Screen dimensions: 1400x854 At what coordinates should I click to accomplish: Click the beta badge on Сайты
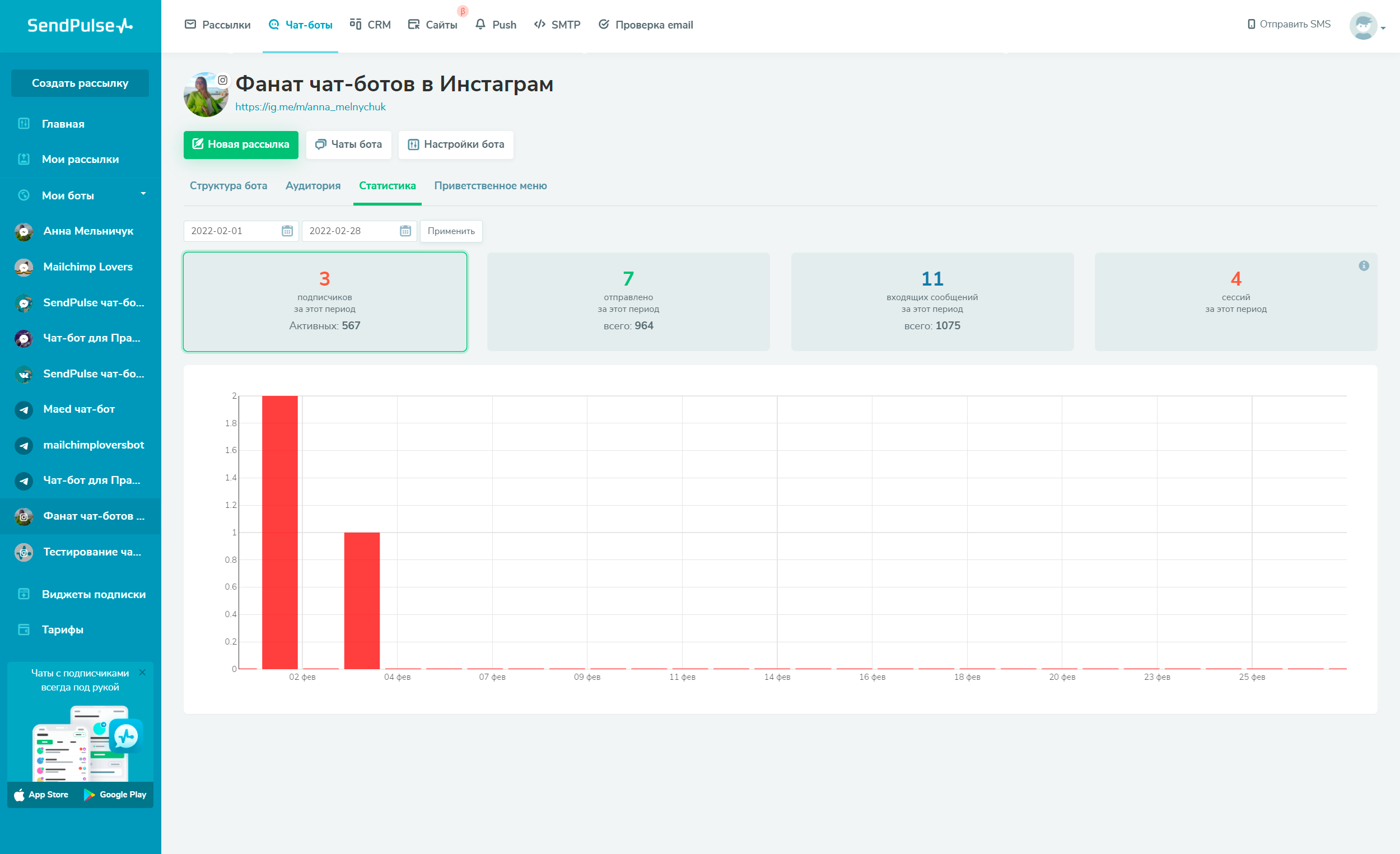point(463,11)
